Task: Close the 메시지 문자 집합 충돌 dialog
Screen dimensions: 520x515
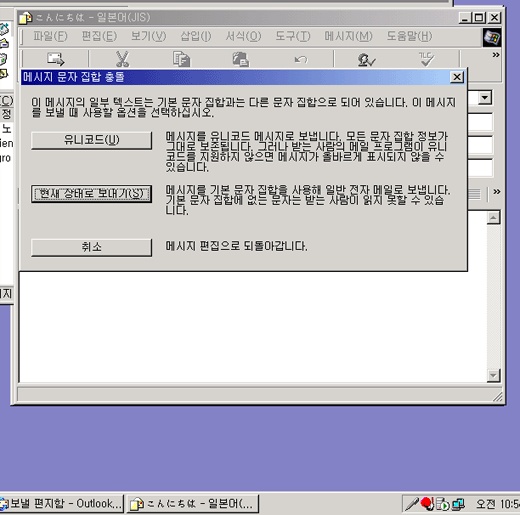Action: [x=457, y=77]
